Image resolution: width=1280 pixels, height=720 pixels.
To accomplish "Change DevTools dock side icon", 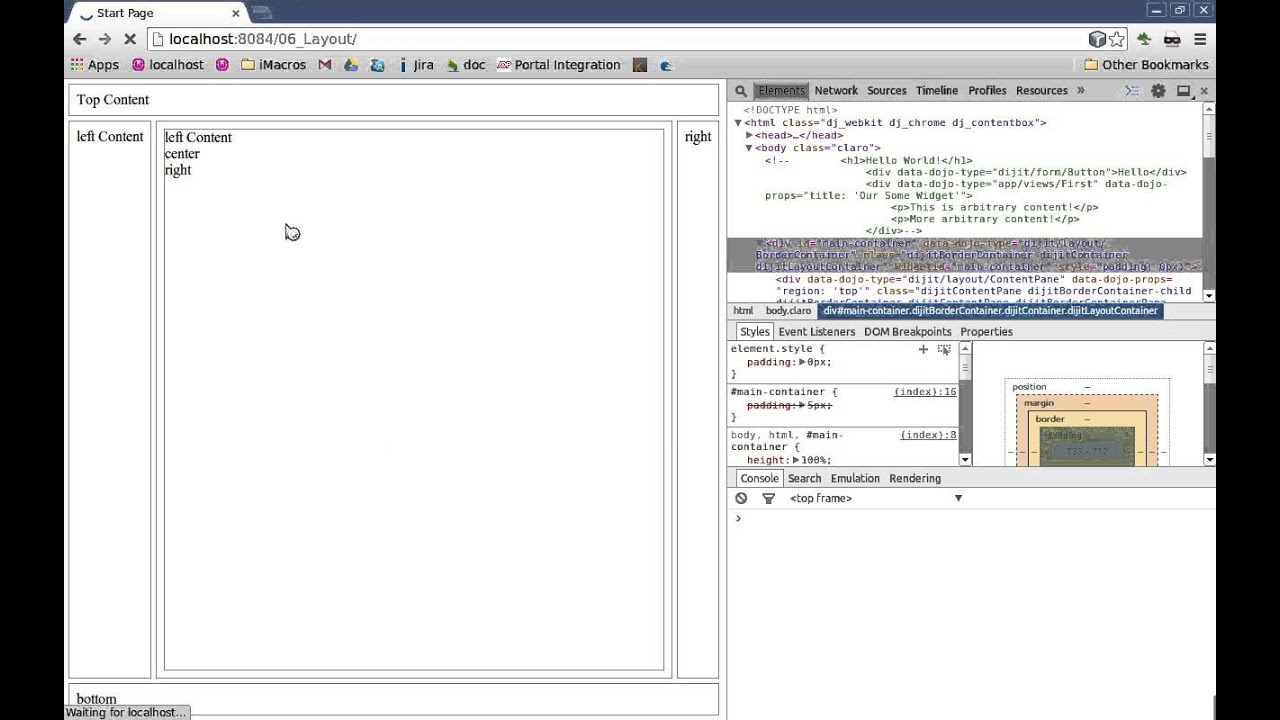I will (1183, 91).
